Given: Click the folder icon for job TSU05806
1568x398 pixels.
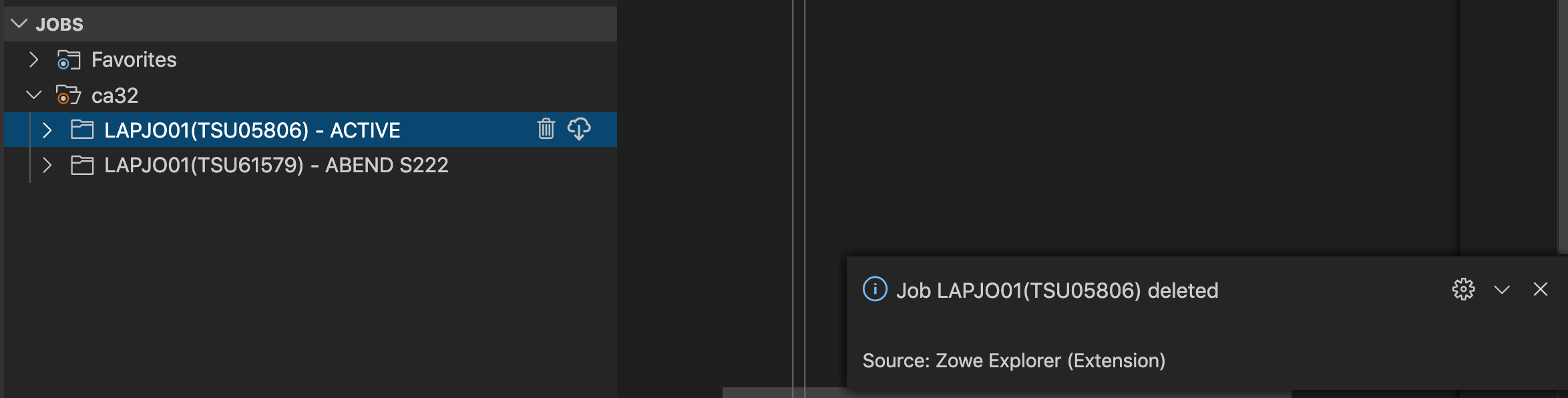Looking at the screenshot, I should coord(83,130).
